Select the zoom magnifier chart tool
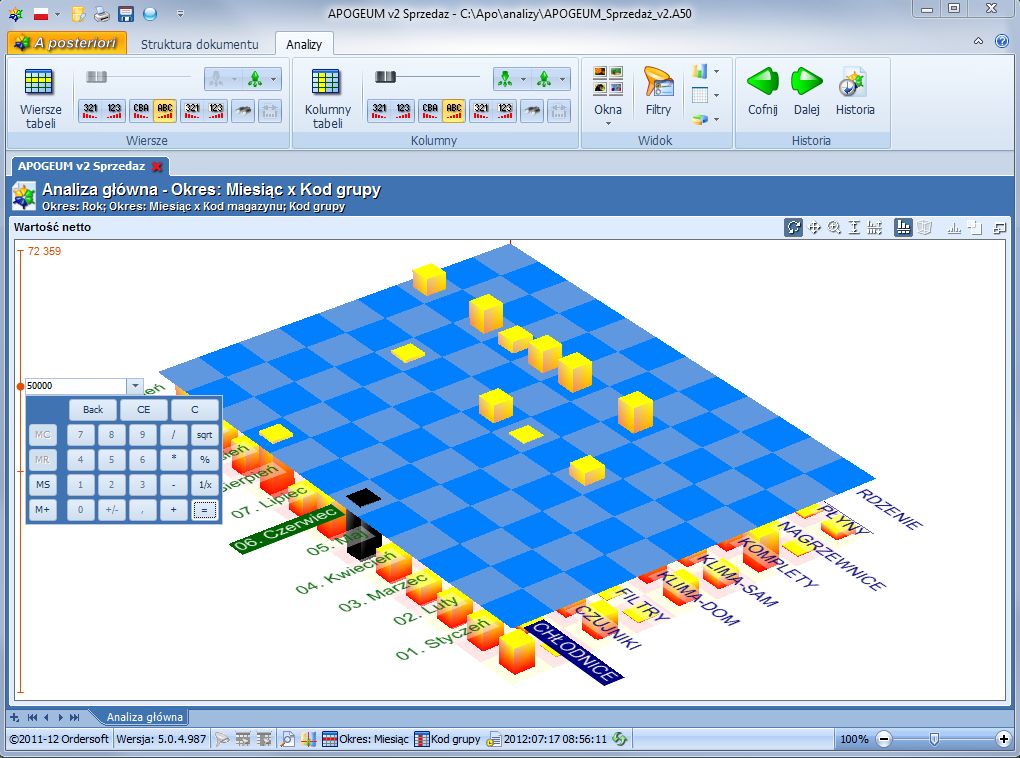1020x758 pixels. click(x=834, y=228)
